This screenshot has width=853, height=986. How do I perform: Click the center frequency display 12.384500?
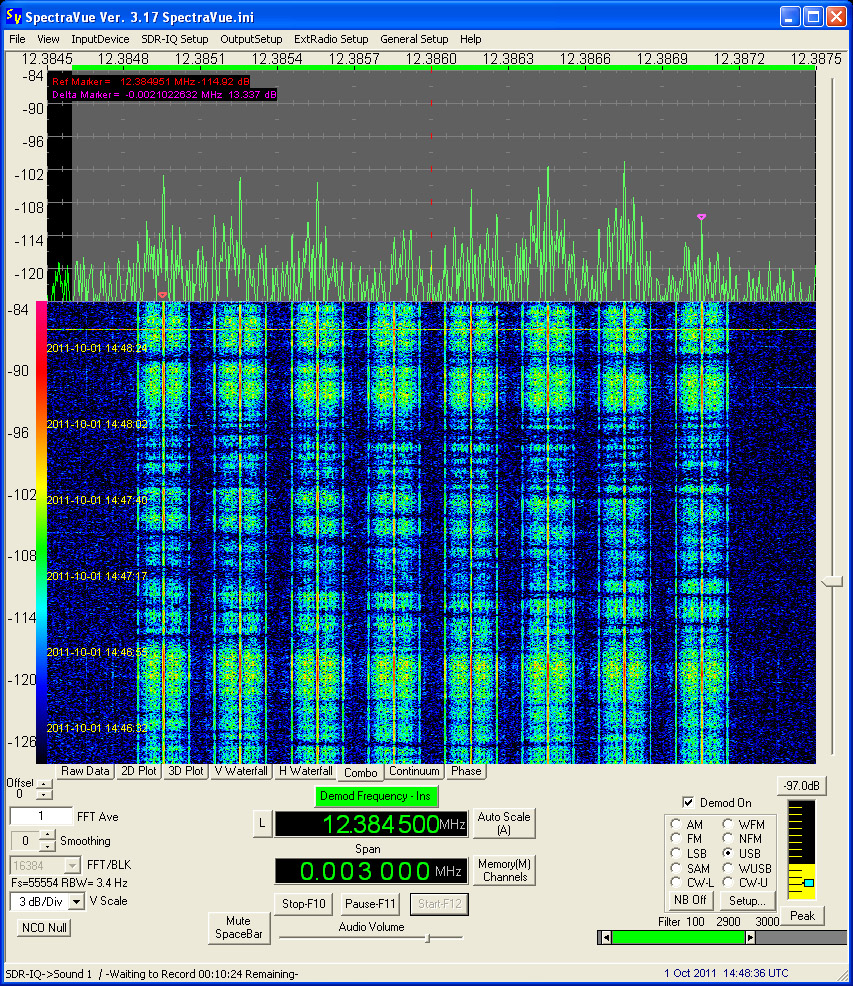tap(372, 824)
